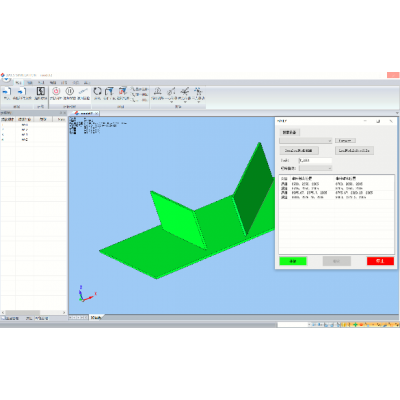Click the horizontal scrollbar of left panel
This screenshot has height=400, width=400.
click(34, 313)
